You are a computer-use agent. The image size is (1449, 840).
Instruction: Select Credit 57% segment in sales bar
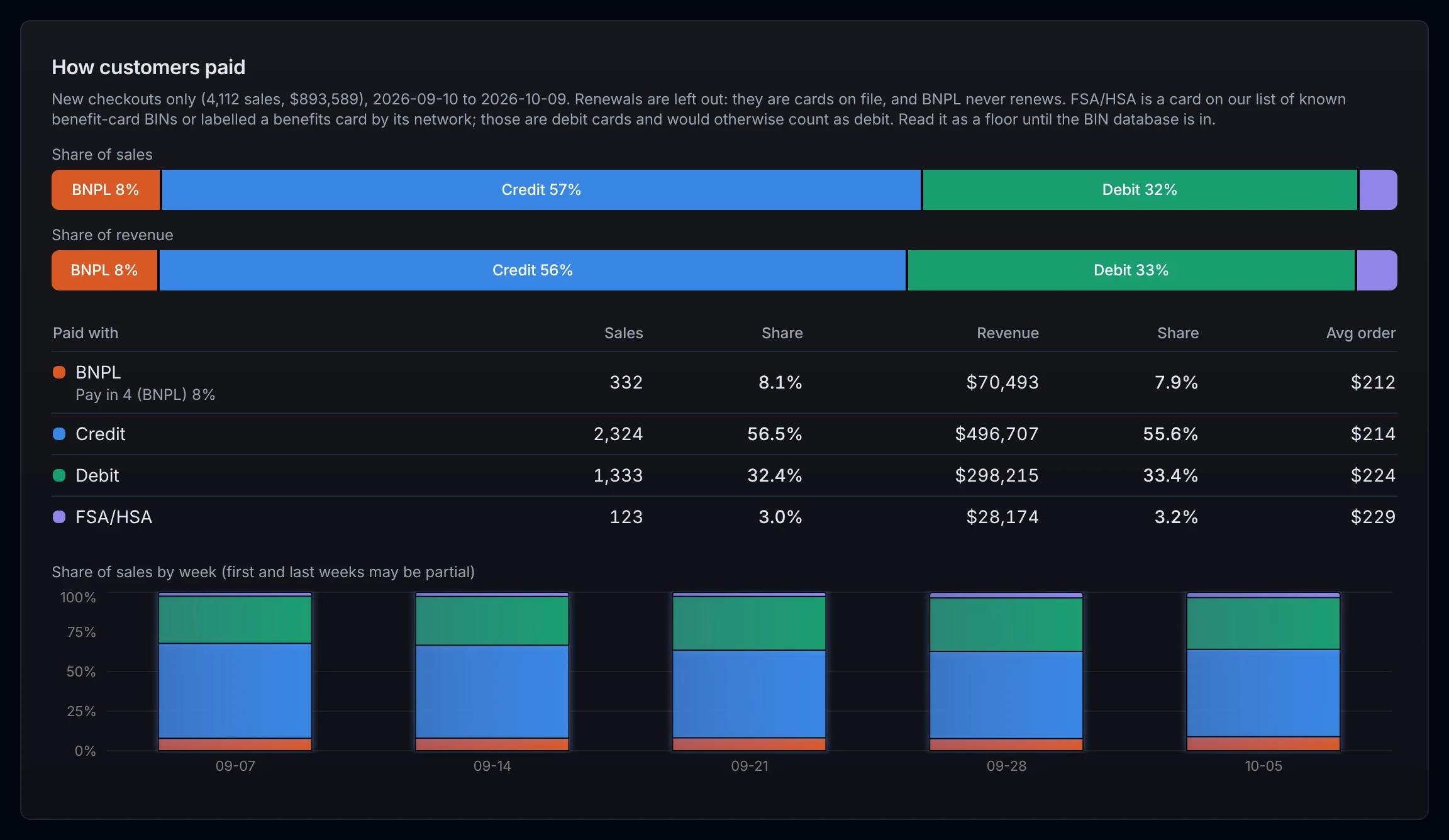(541, 190)
